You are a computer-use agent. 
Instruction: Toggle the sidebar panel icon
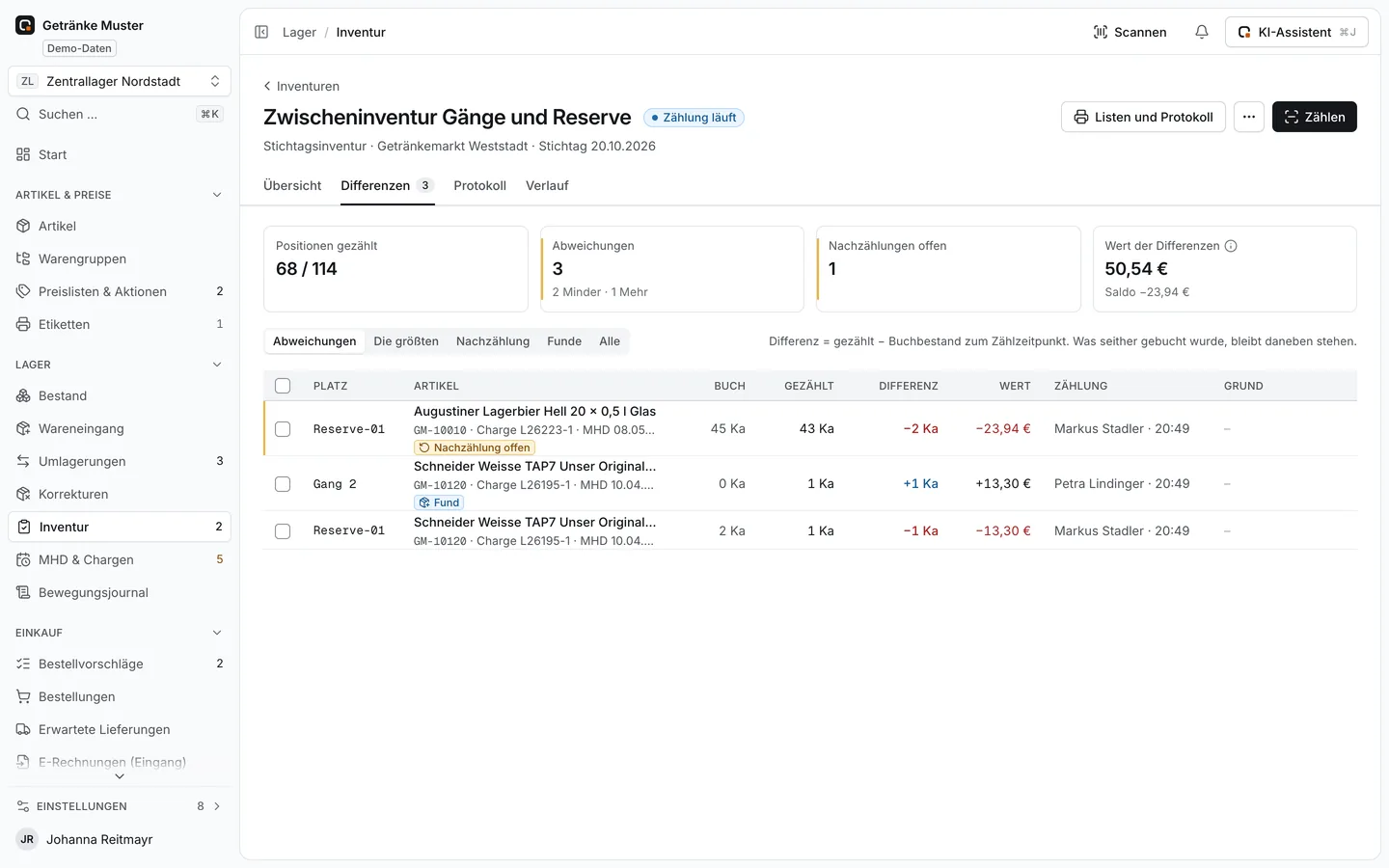click(x=261, y=32)
